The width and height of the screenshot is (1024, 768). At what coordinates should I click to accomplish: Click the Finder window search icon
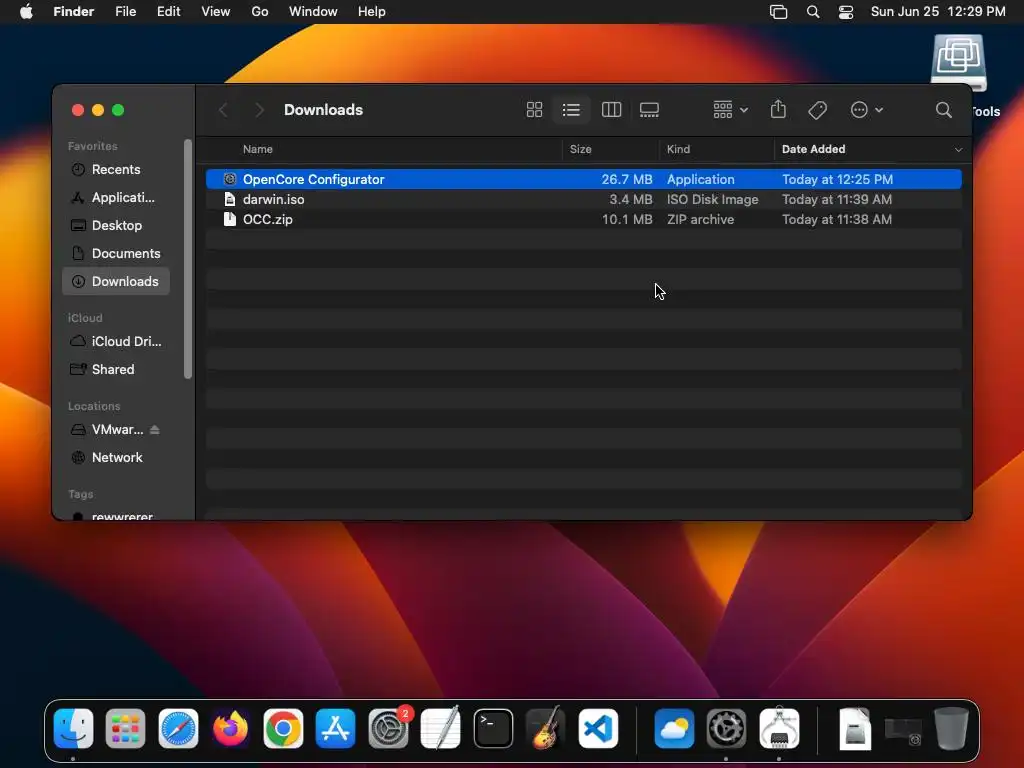coord(944,110)
